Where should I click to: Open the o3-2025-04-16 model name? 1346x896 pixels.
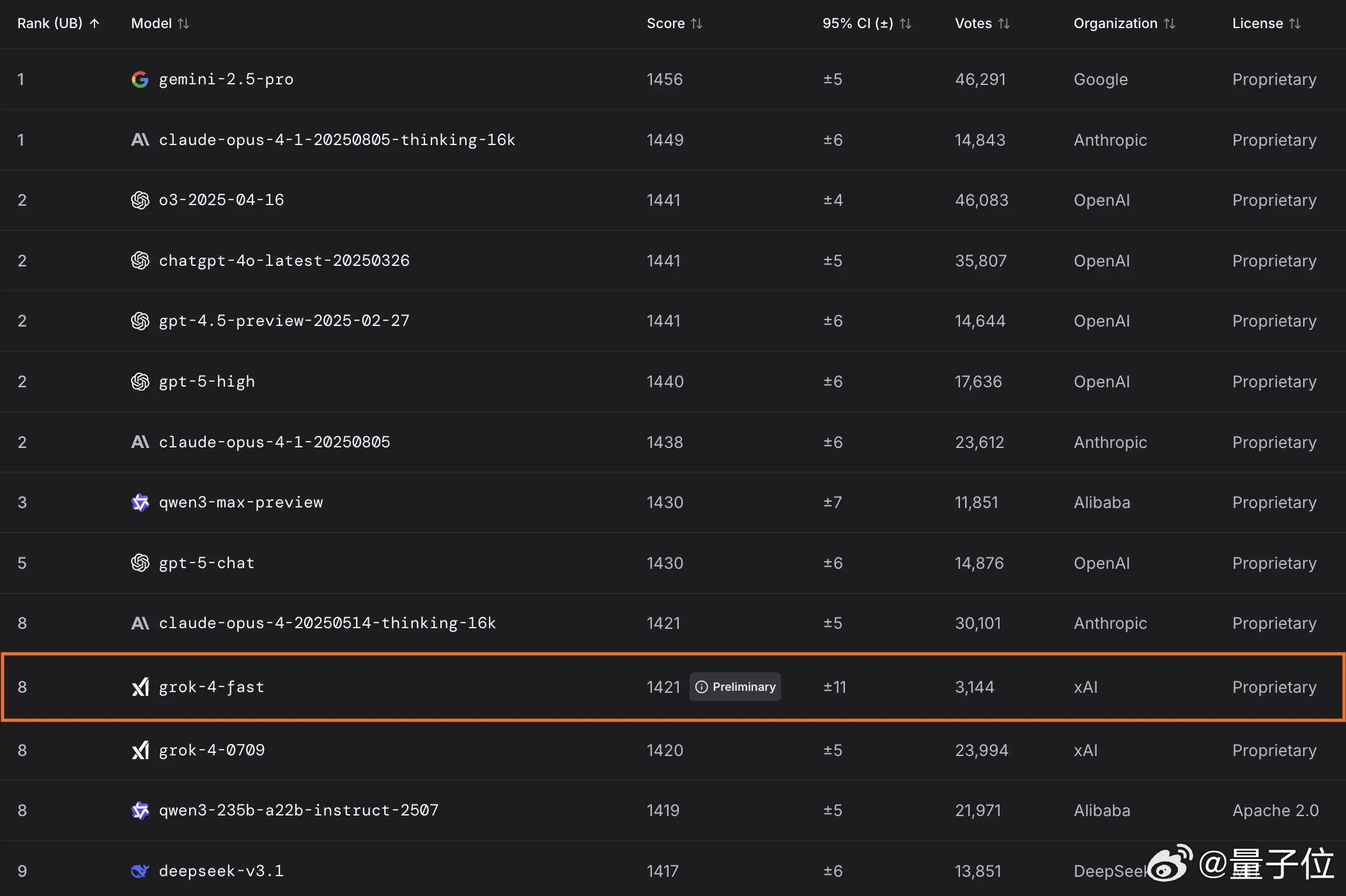coord(221,200)
